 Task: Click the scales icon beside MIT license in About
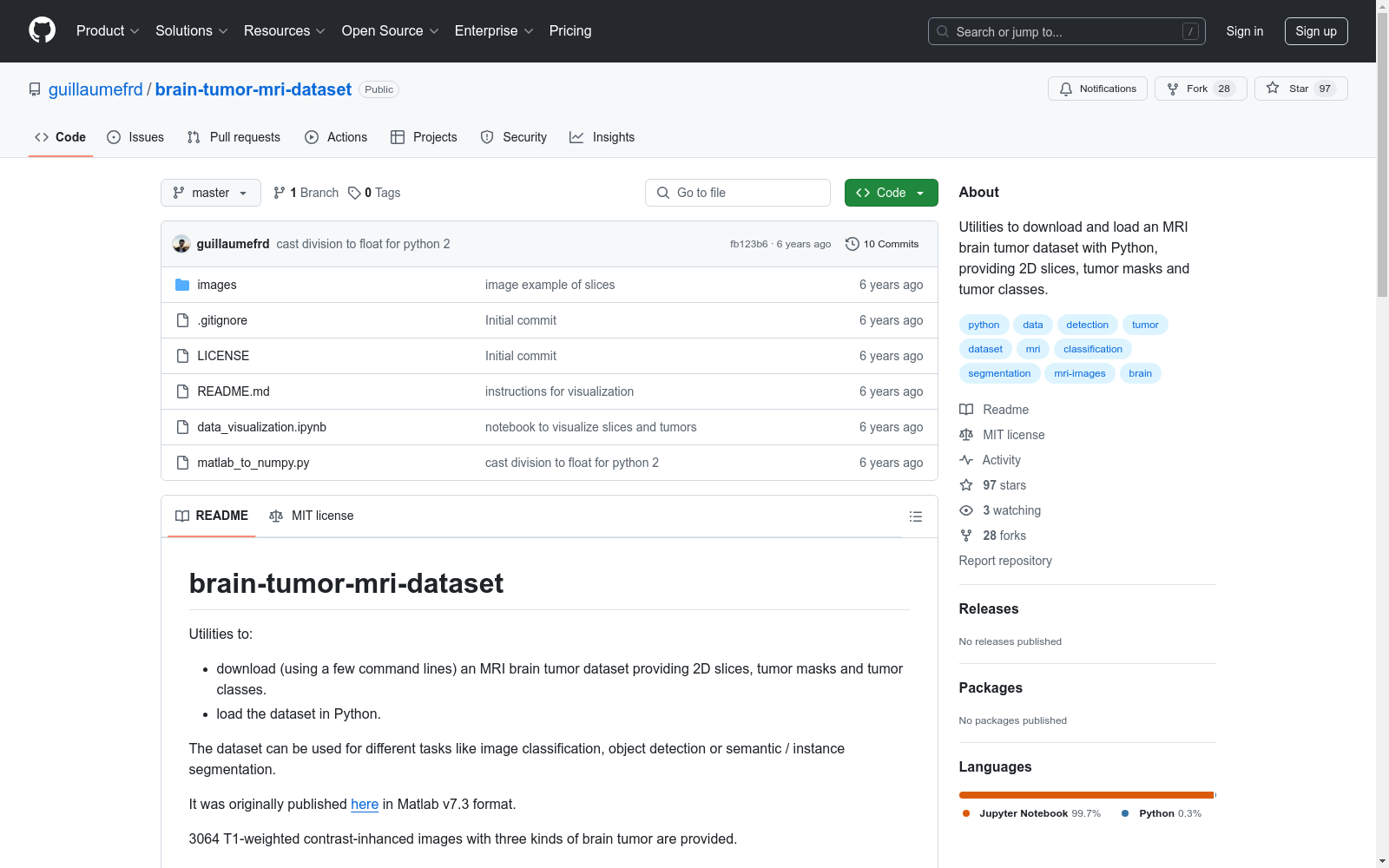[966, 435]
